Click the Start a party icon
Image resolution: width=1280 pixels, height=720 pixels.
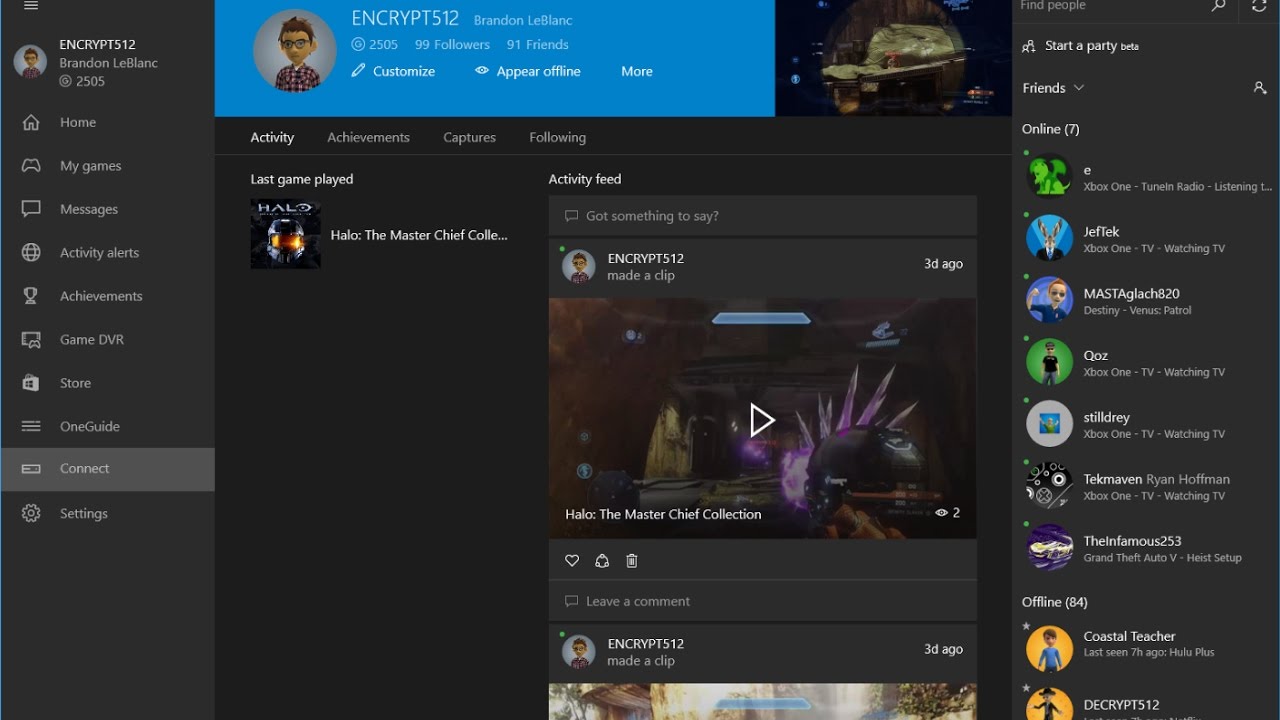1030,46
